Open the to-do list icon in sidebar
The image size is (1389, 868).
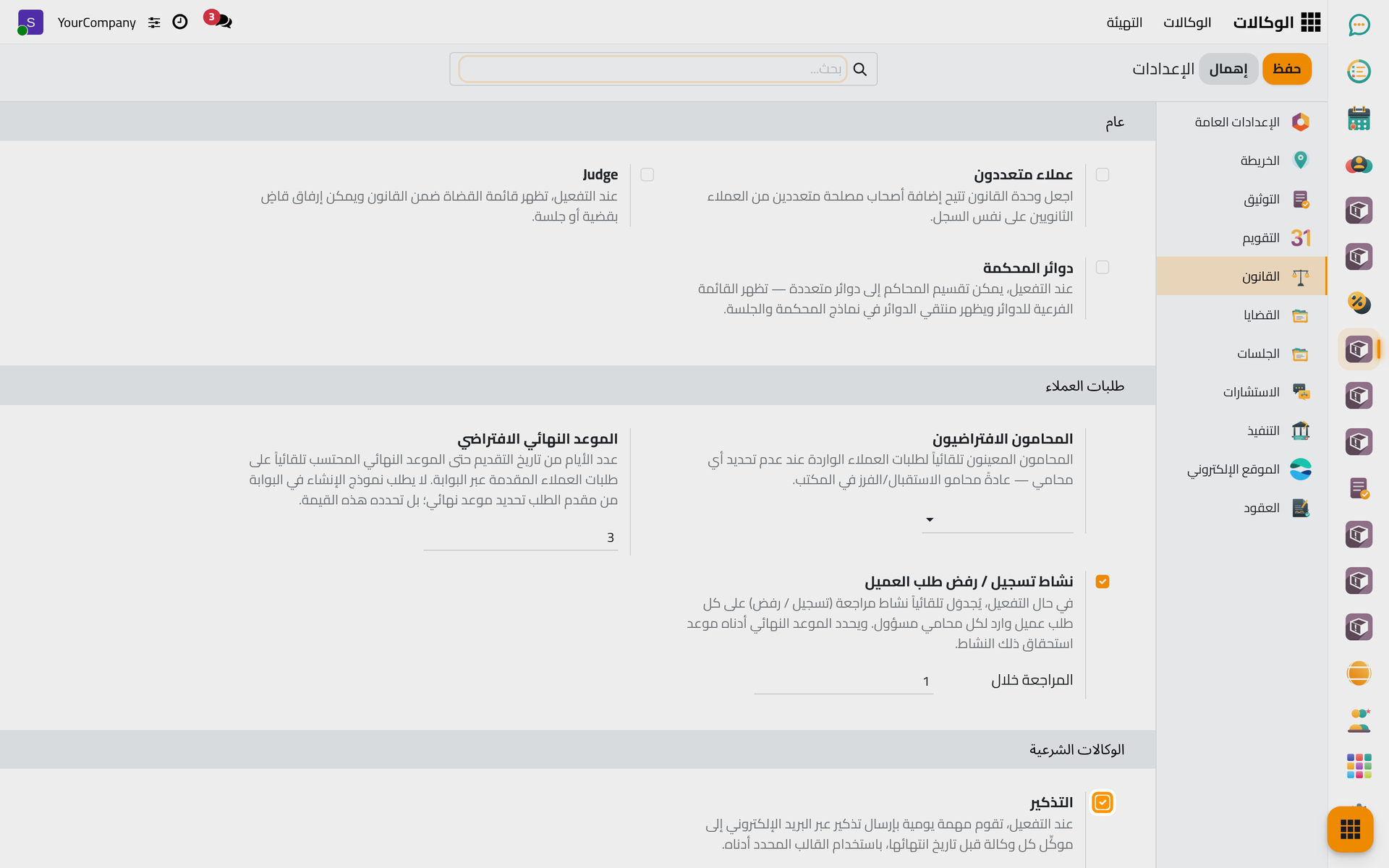pos(1359,71)
